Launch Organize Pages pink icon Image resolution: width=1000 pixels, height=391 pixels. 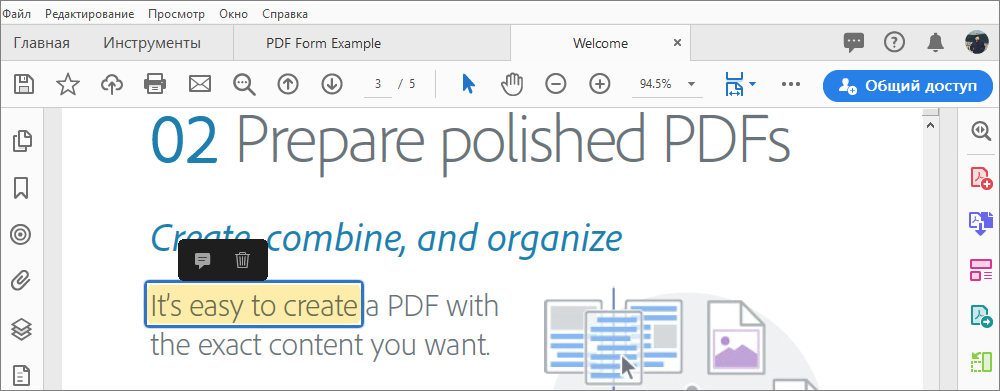[981, 270]
